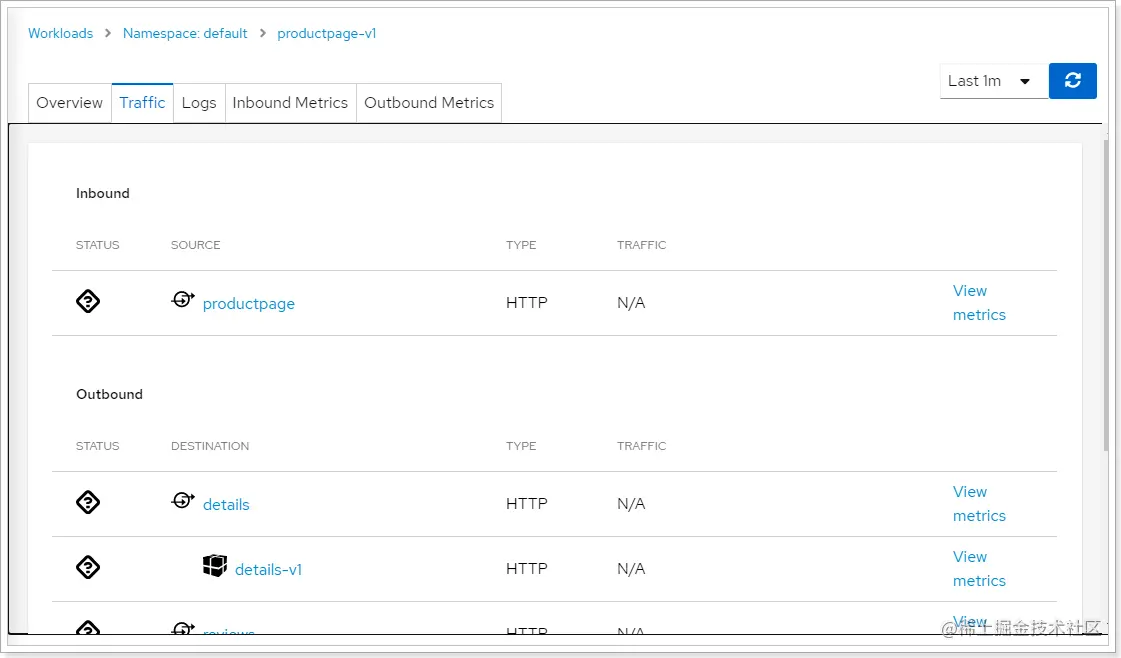View metrics for inbound productpage
Screen dimensions: 1121x658
[x=979, y=303]
